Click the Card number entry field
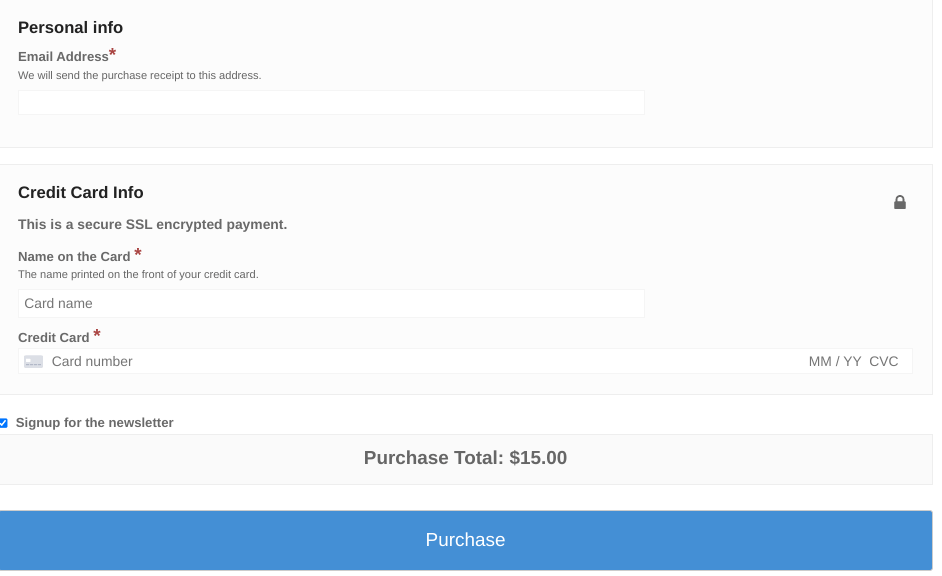942x576 pixels. pyautogui.click(x=400, y=361)
